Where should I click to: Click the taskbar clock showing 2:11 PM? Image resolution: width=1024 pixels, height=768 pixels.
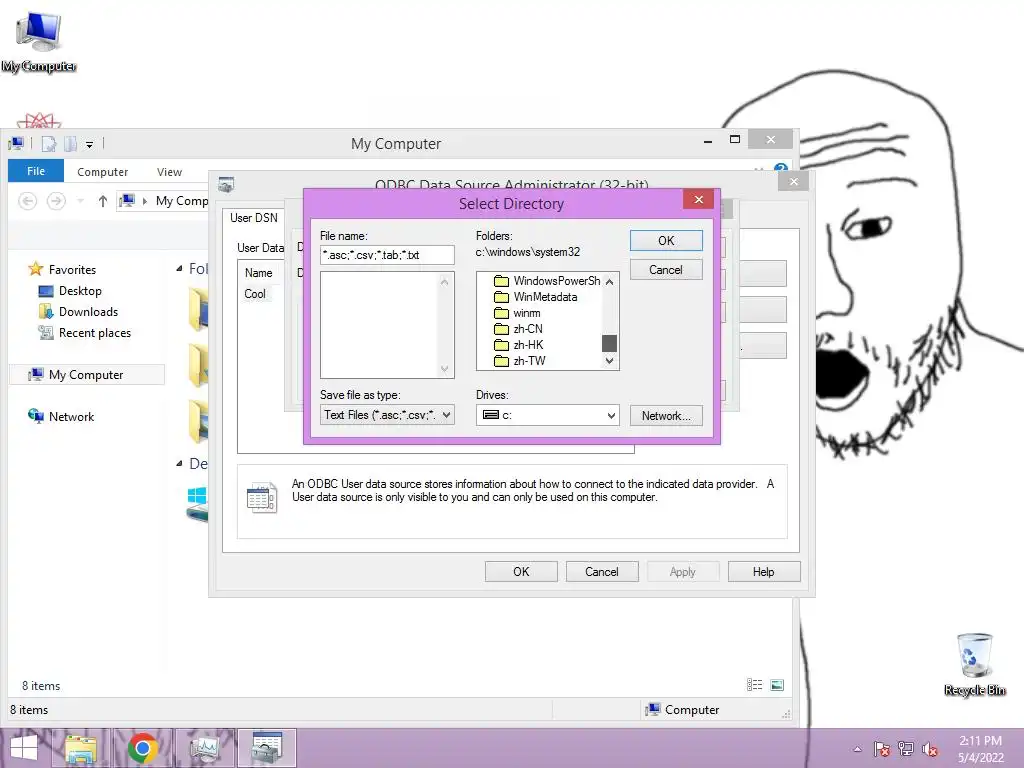980,749
